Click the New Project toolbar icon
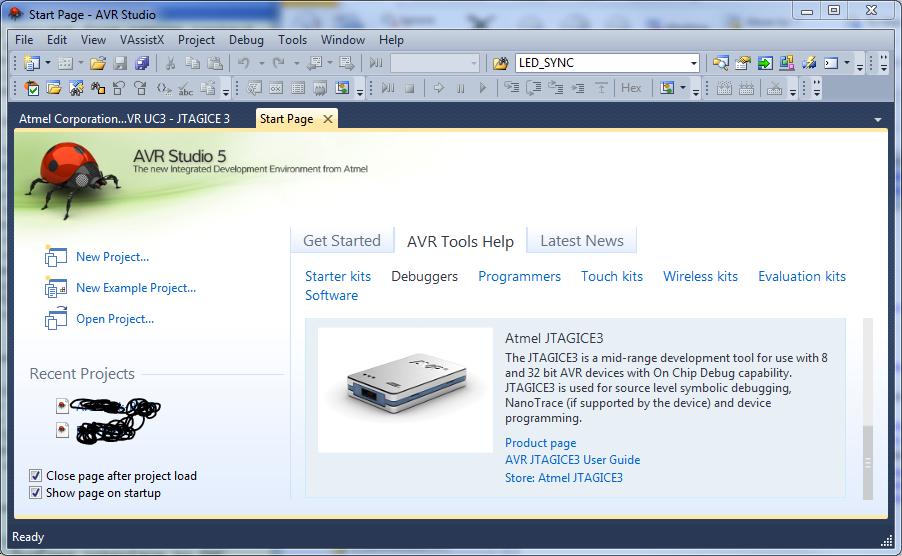 [32, 63]
